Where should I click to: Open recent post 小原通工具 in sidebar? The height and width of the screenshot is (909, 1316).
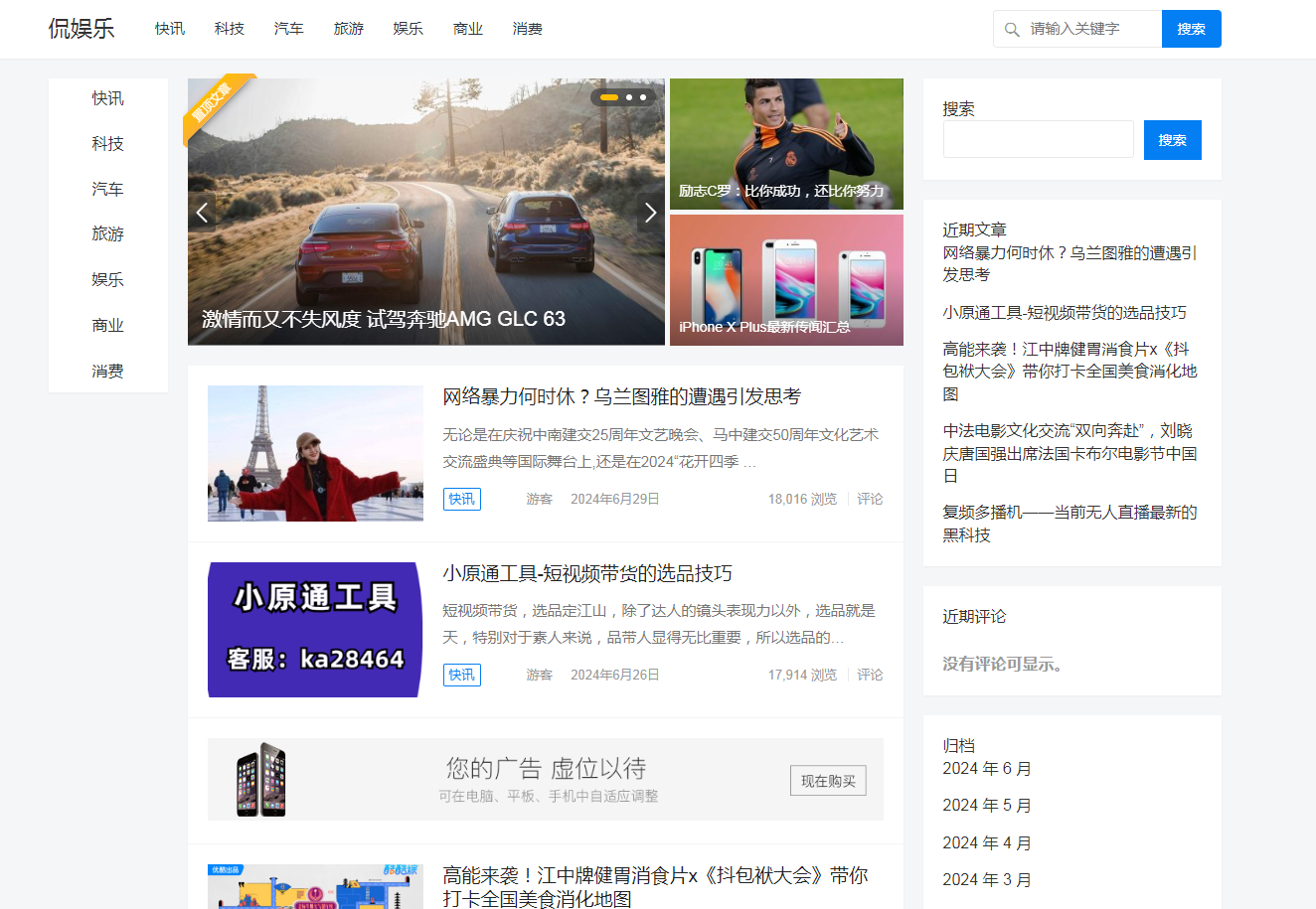(1065, 312)
